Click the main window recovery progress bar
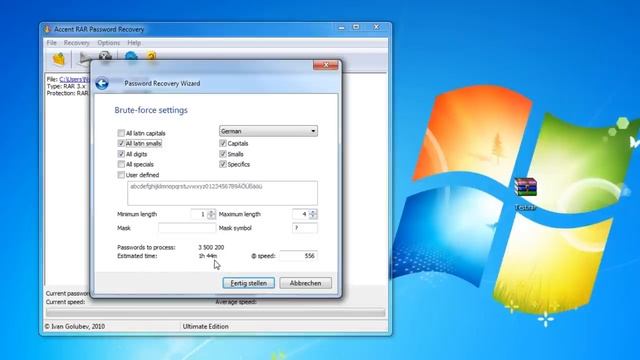Image resolution: width=640 pixels, height=360 pixels. point(216,313)
